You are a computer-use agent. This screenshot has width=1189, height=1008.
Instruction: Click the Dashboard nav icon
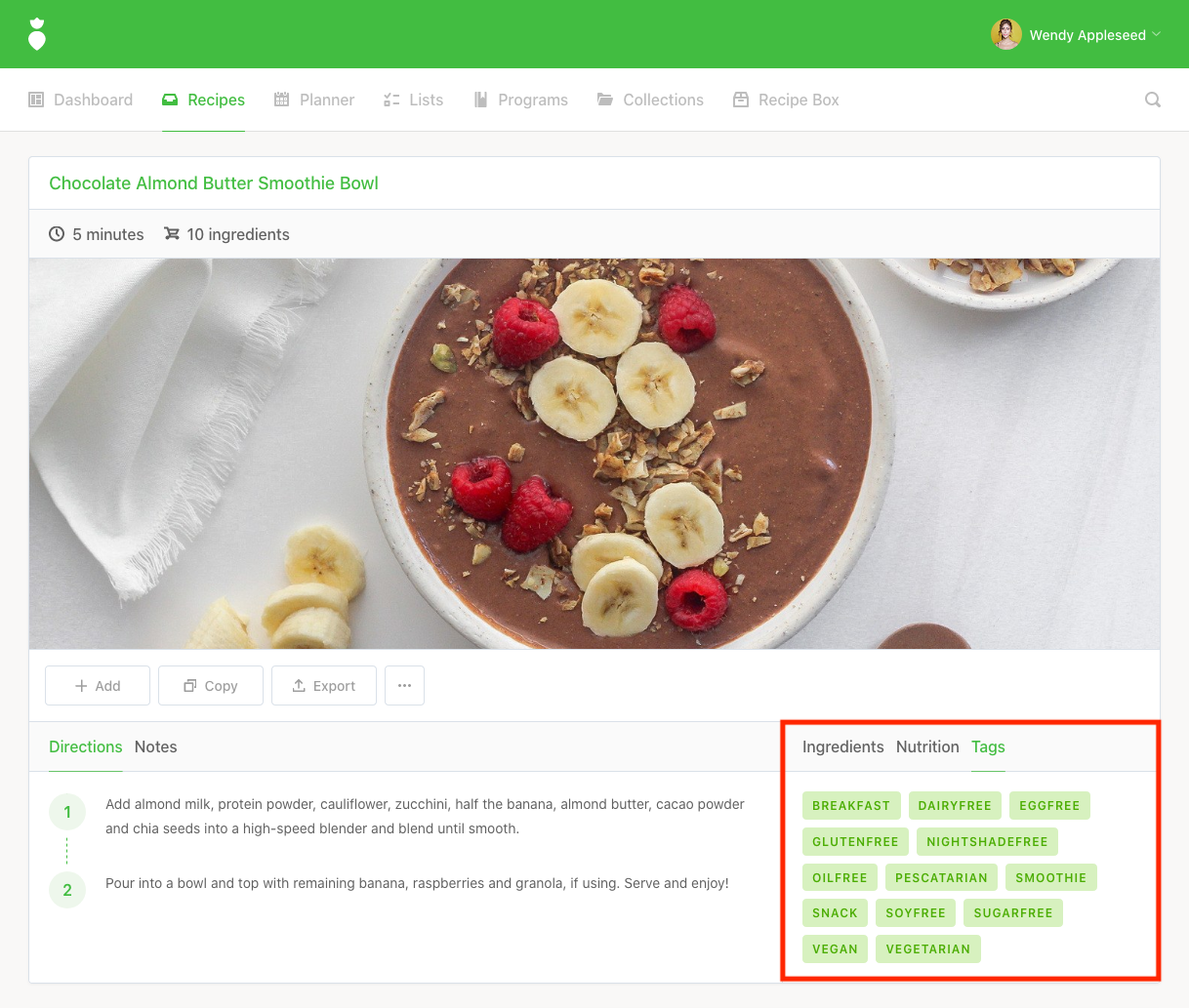(36, 100)
